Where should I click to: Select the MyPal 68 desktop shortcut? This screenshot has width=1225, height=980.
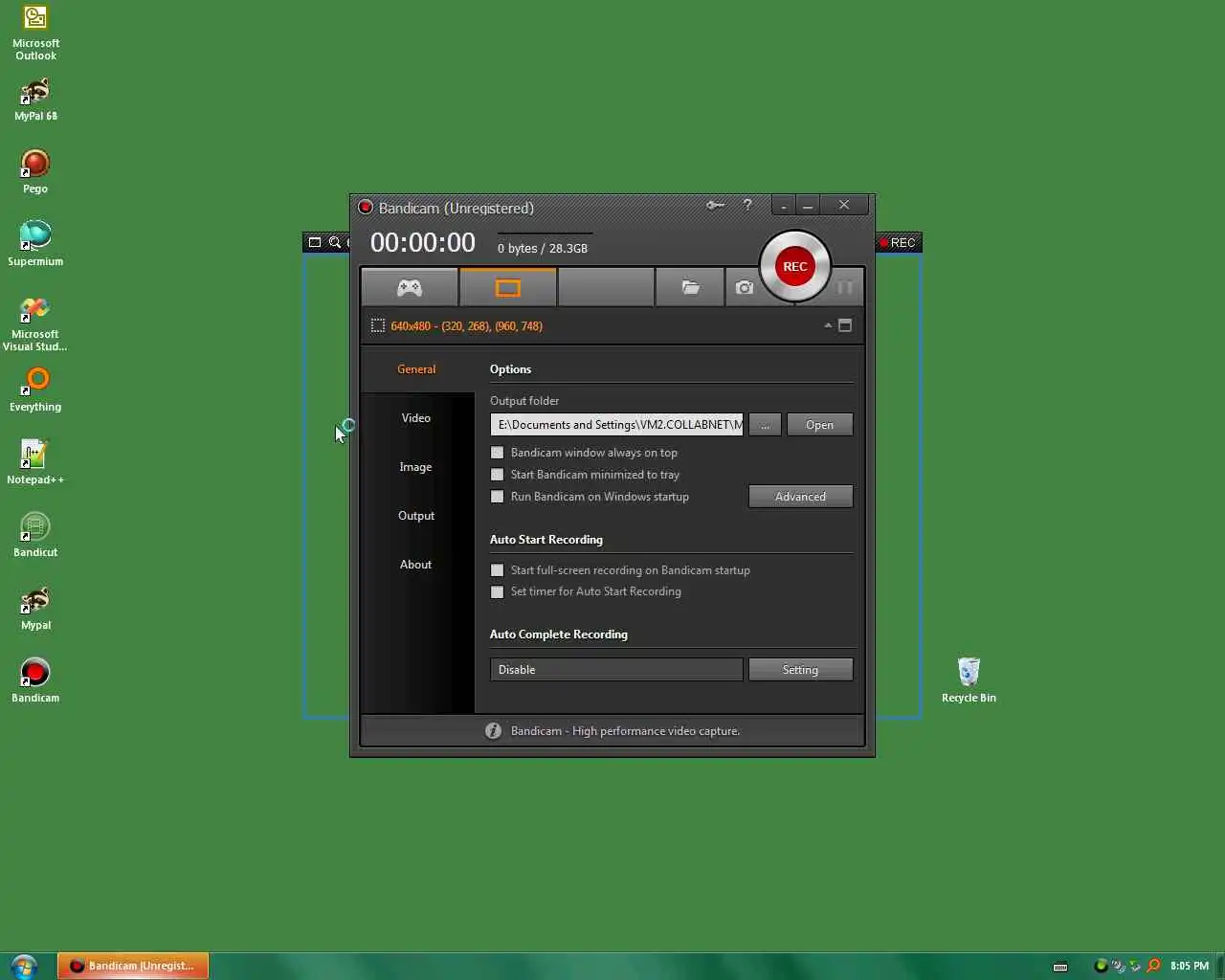(x=35, y=100)
